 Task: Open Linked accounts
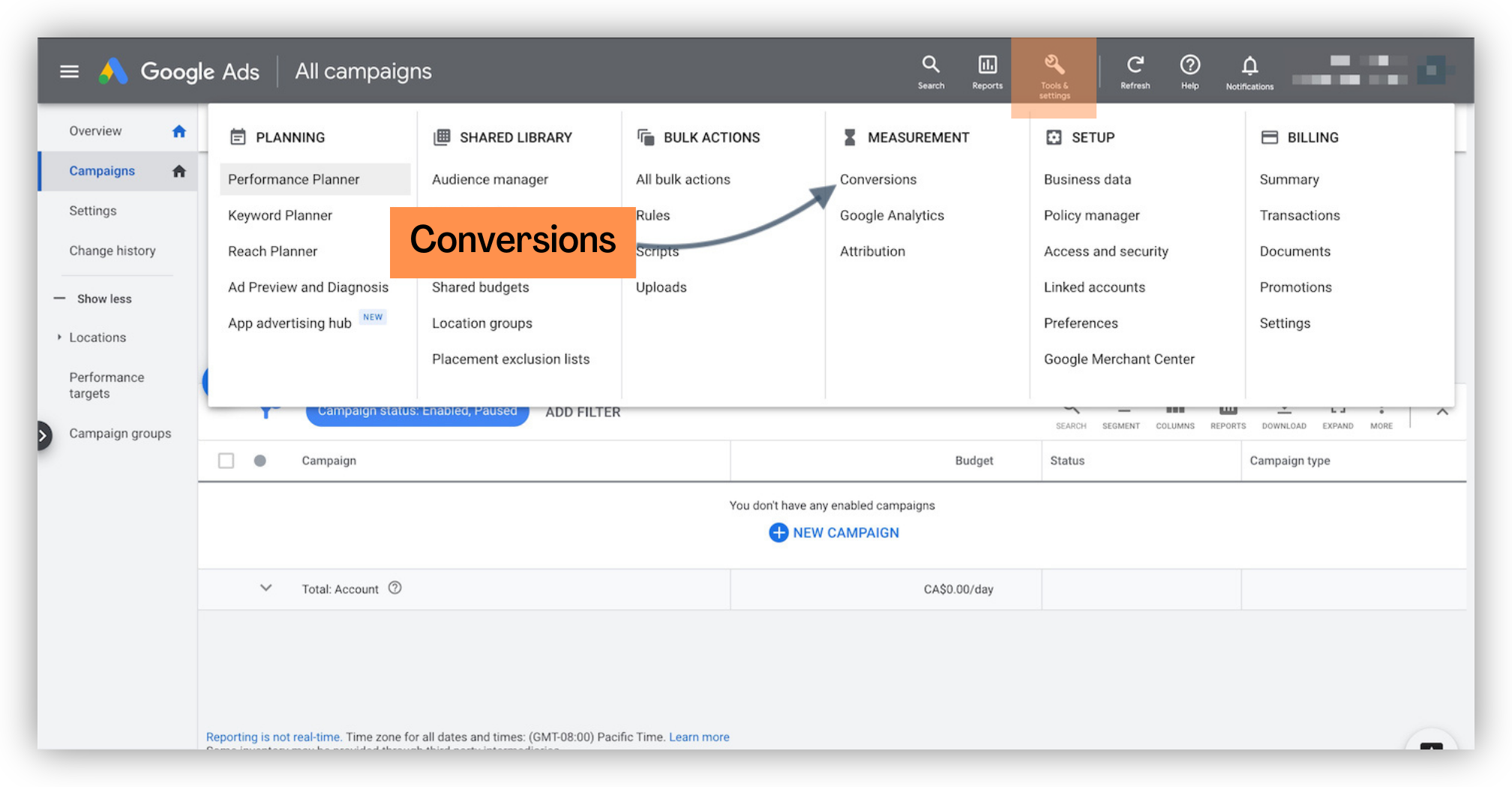click(1094, 287)
